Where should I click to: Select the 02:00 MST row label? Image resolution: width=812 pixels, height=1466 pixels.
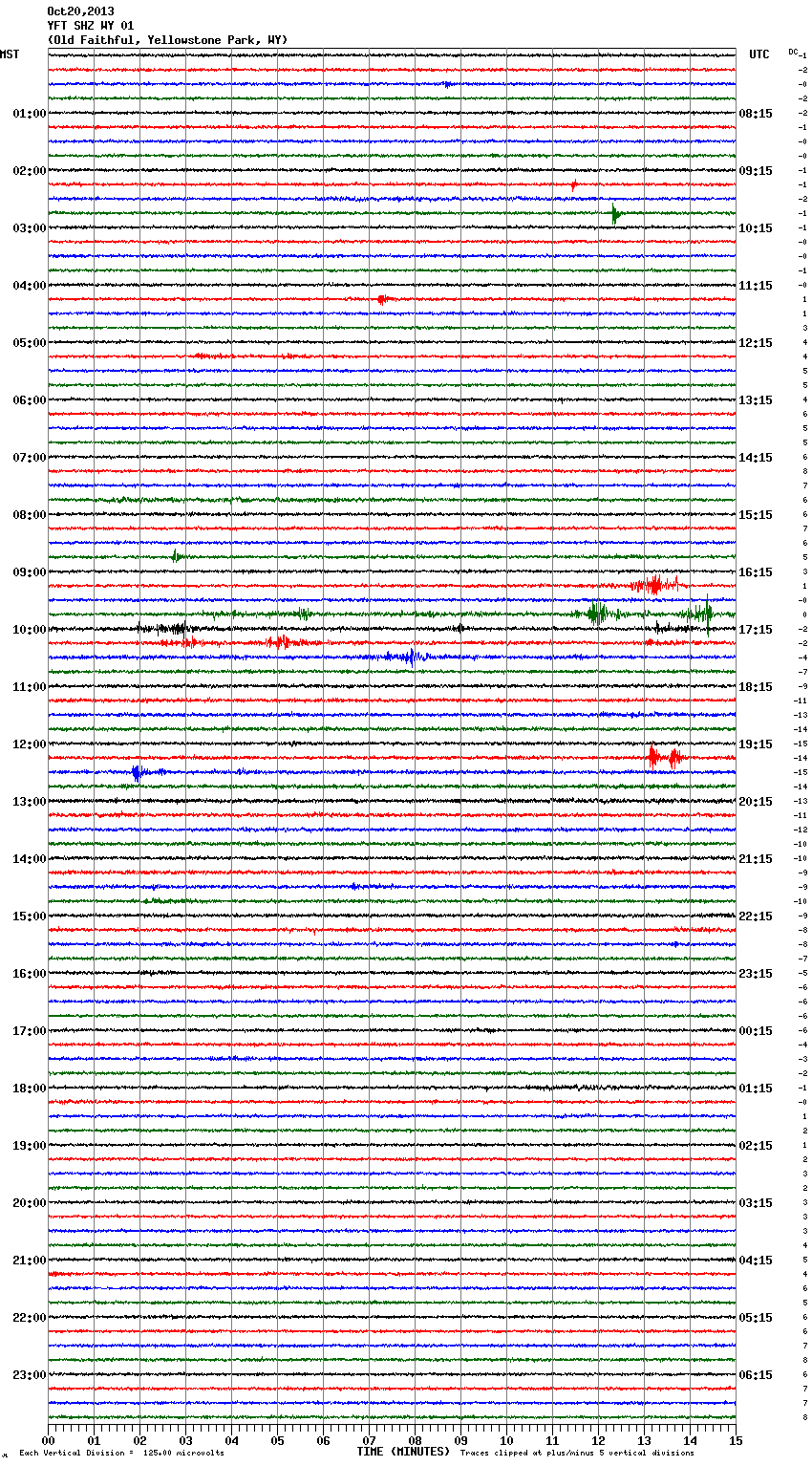[x=29, y=171]
